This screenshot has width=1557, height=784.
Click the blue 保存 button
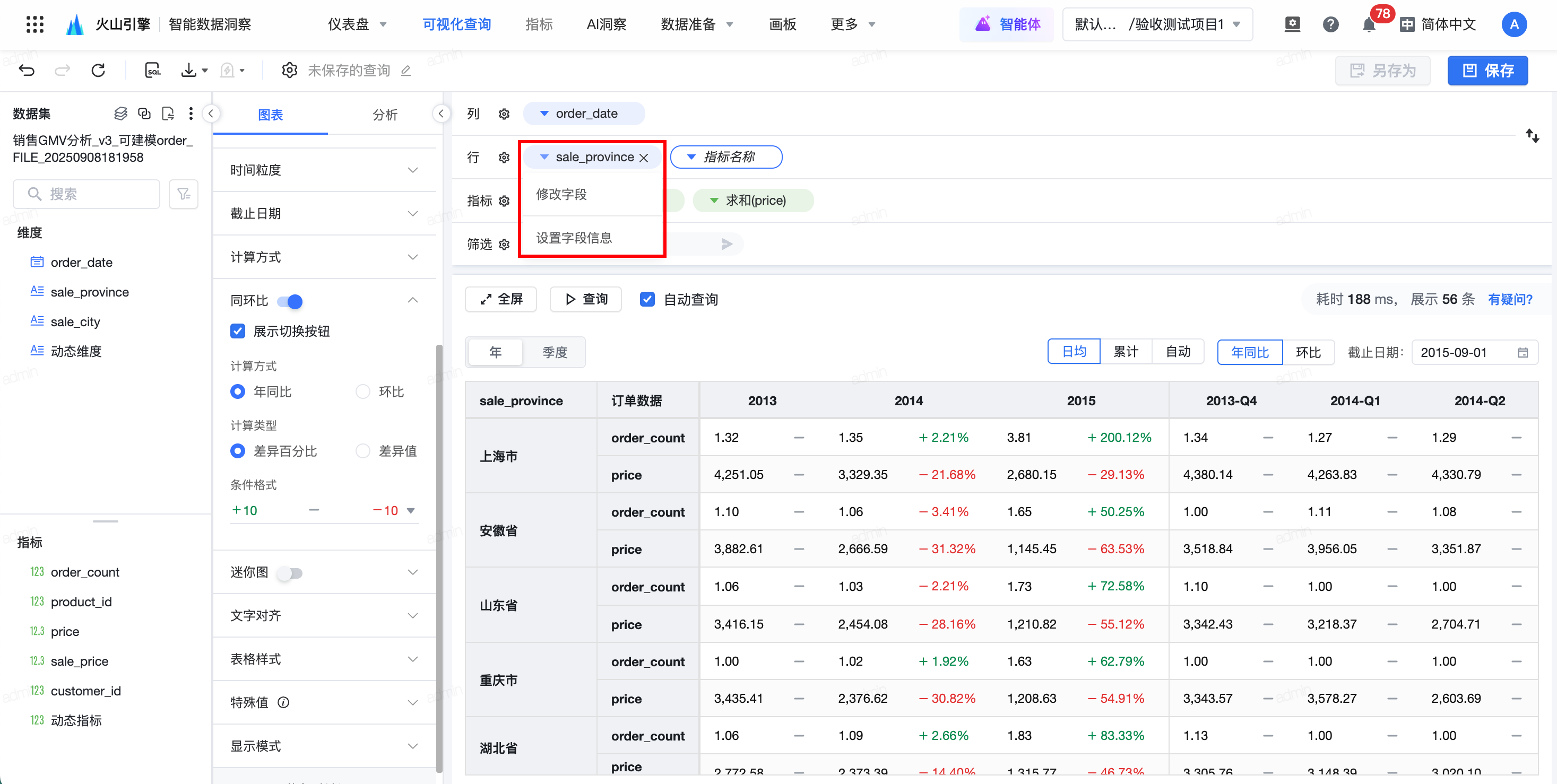click(x=1487, y=71)
